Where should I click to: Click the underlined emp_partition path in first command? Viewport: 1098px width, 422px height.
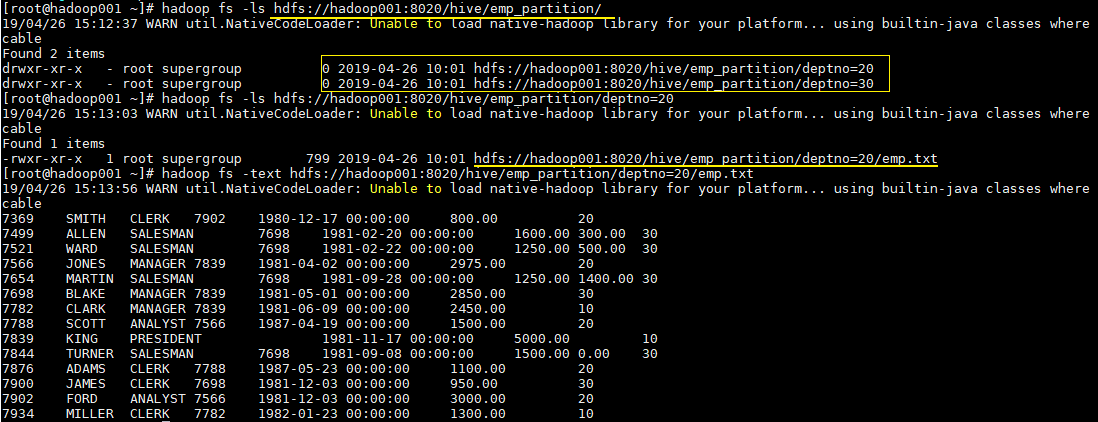[437, 8]
